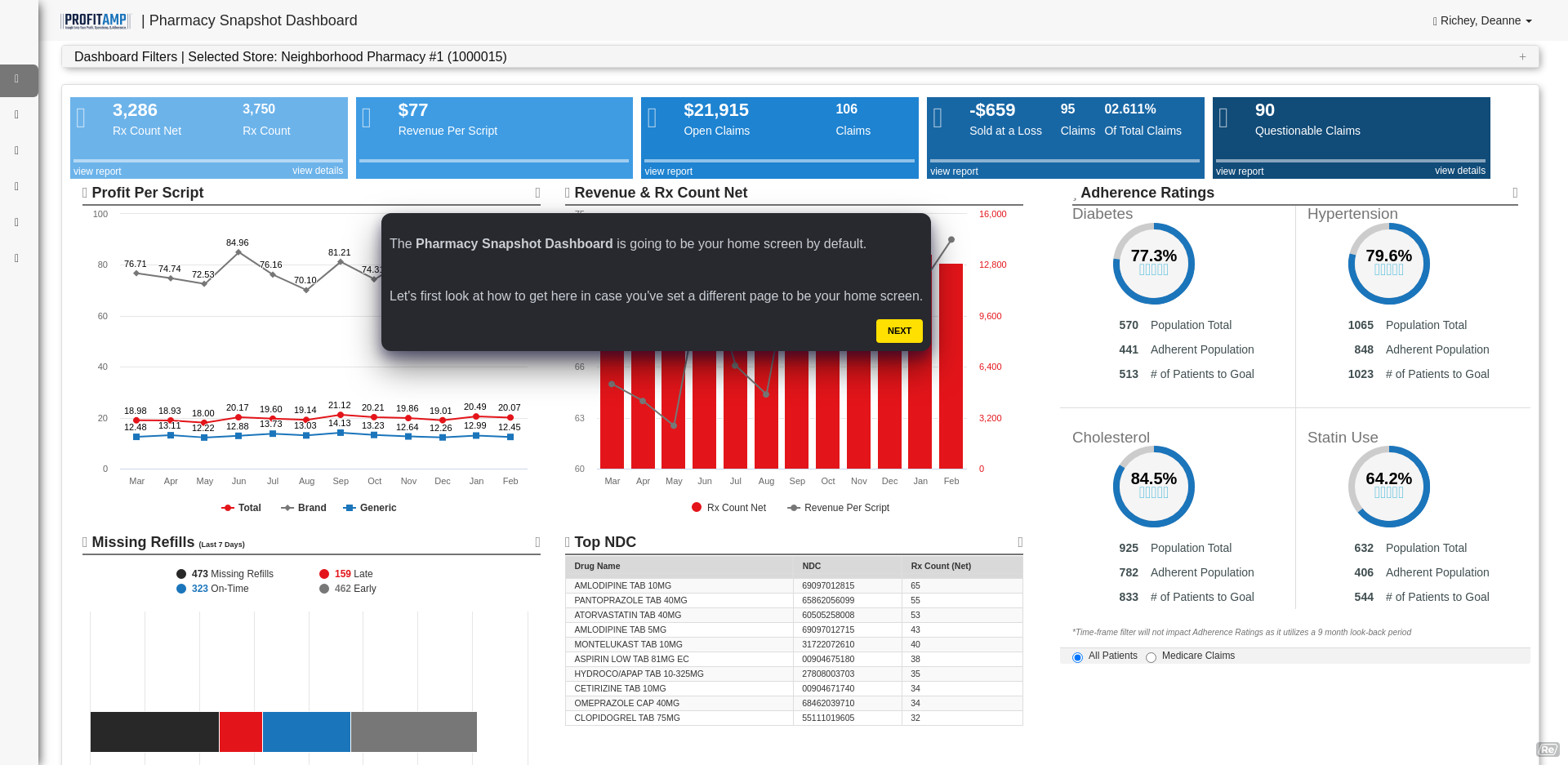Click the ProfitAmp logo in the header
Viewport: 1568px width, 765px height.
(96, 20)
